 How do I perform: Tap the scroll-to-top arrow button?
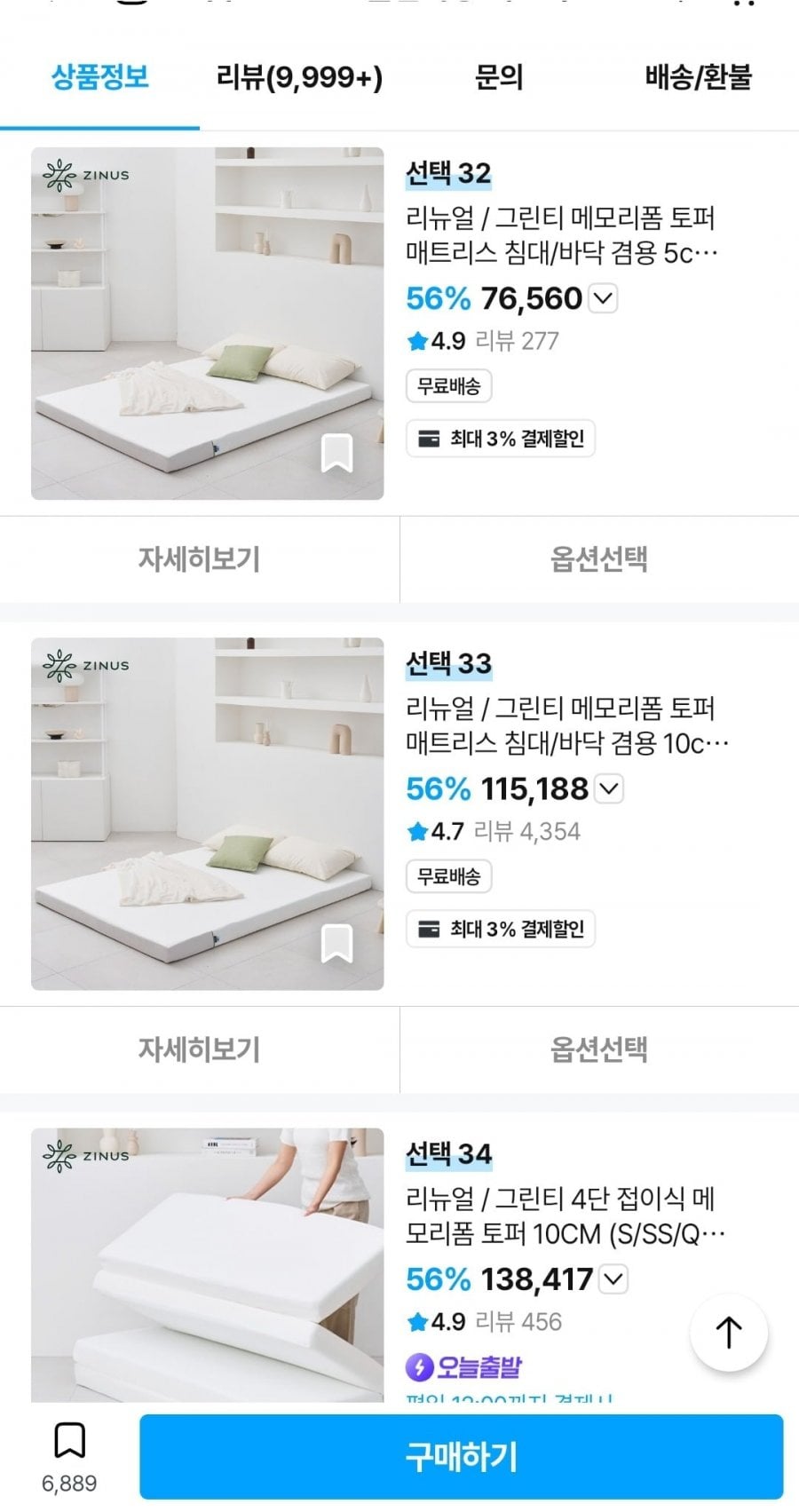point(729,1333)
